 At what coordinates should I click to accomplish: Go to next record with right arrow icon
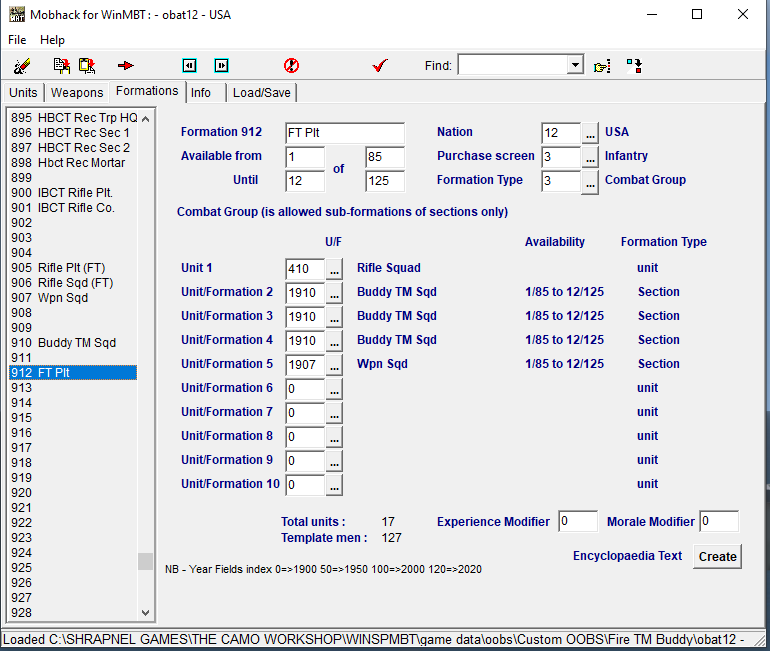(221, 66)
